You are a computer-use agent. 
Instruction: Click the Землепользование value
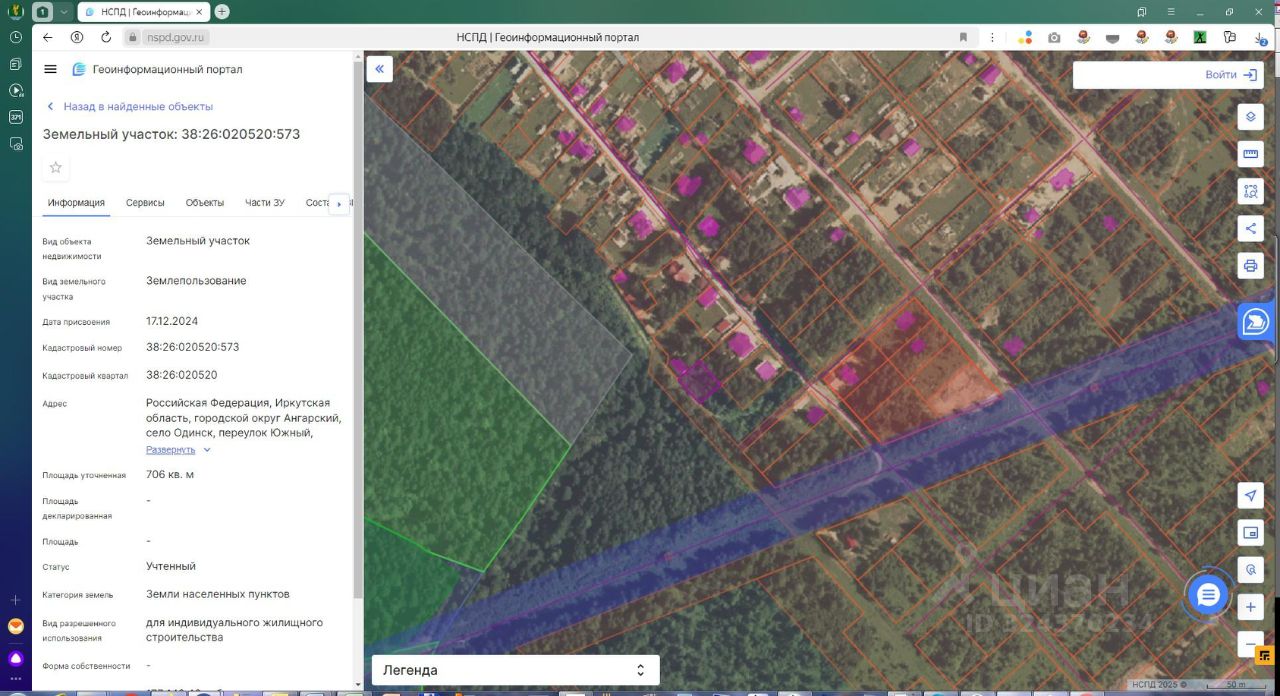tap(196, 281)
